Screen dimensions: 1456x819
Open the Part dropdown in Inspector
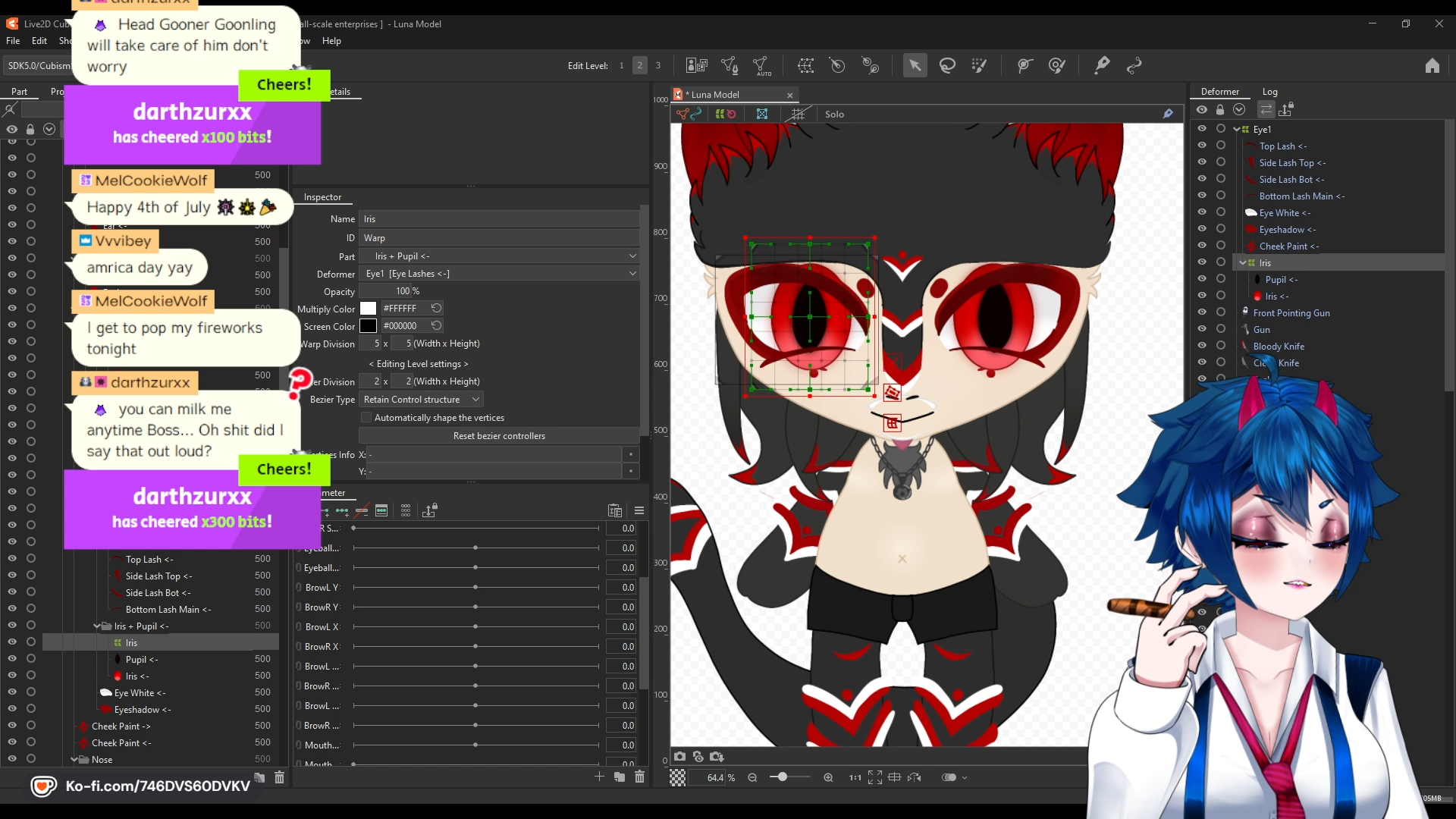click(x=499, y=256)
